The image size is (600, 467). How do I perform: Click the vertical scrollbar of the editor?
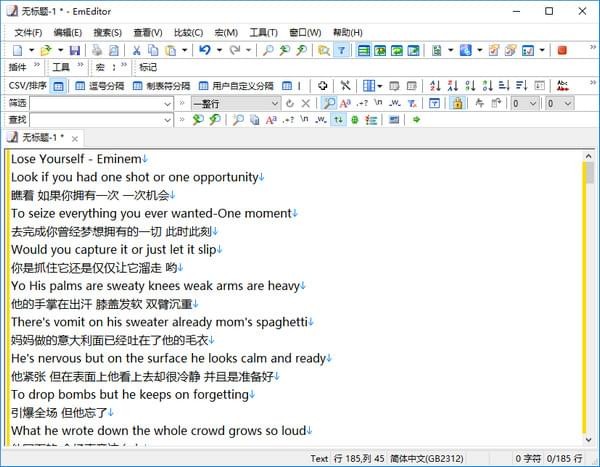click(587, 300)
